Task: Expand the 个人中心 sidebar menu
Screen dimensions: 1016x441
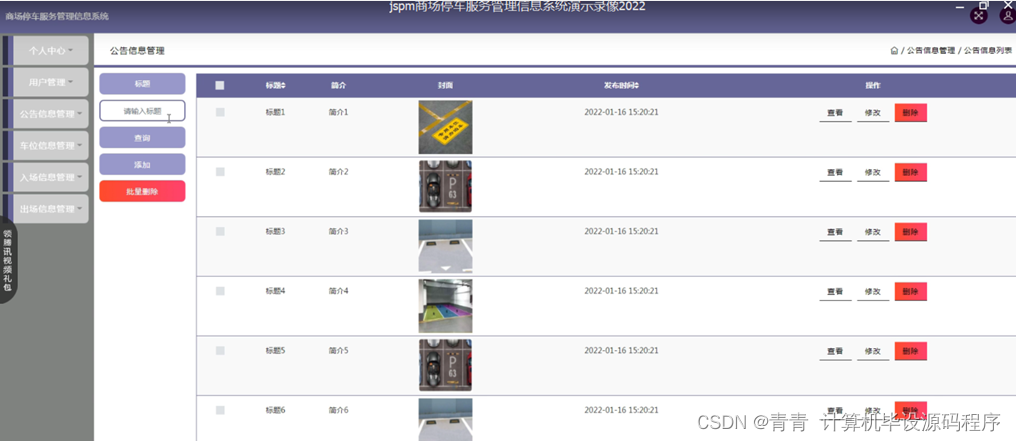Action: pos(51,51)
